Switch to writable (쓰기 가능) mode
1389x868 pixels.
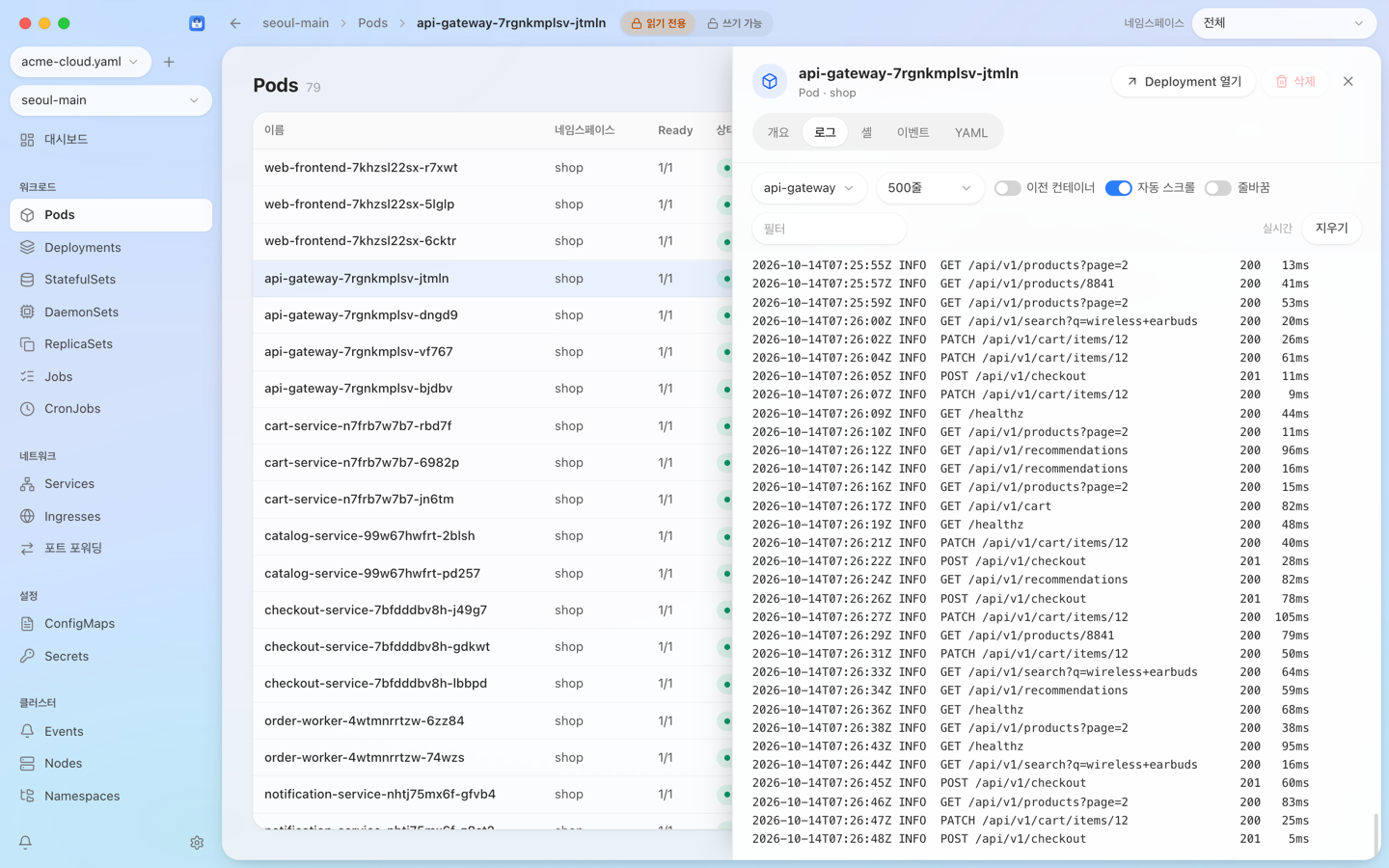[734, 23]
